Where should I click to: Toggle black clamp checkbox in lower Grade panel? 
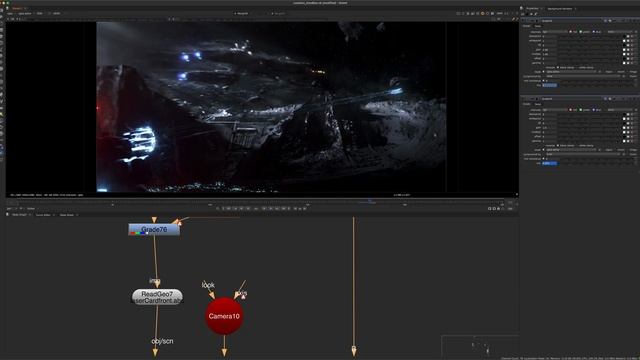pos(558,145)
